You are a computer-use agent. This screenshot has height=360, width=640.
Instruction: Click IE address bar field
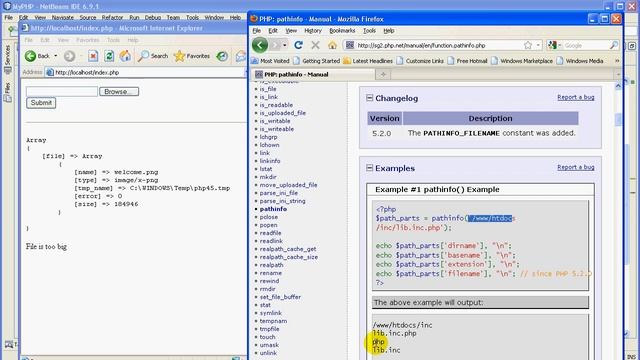point(145,72)
